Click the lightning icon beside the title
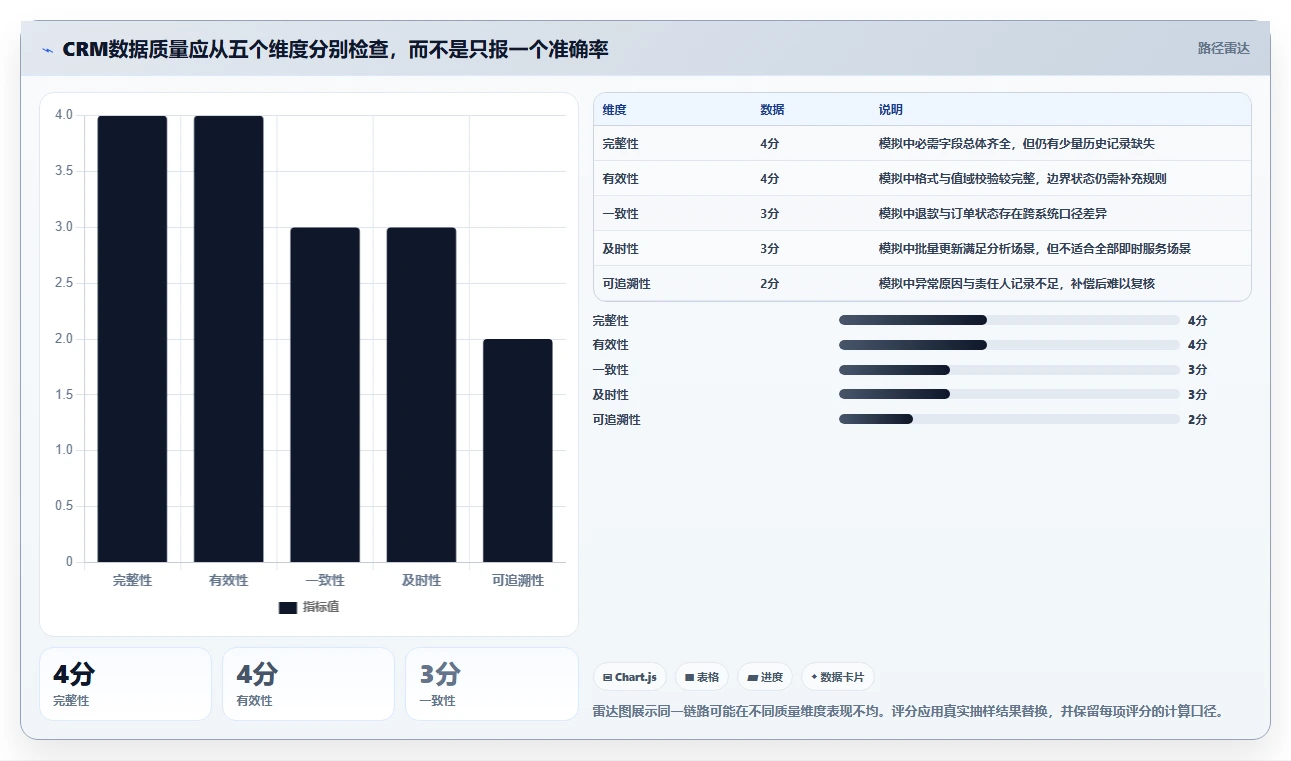1291x761 pixels. coord(47,50)
